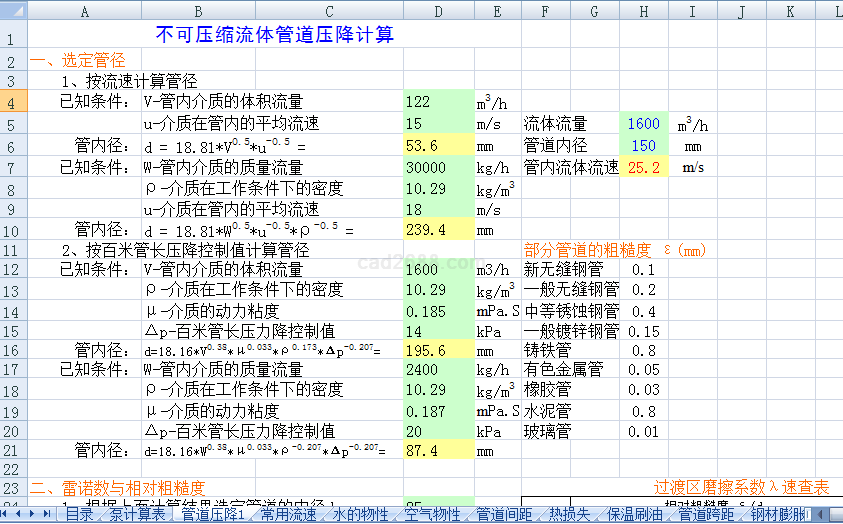The height and width of the screenshot is (524, 843).
Task: Click the next-sheet navigation arrow
Action: coord(34,514)
